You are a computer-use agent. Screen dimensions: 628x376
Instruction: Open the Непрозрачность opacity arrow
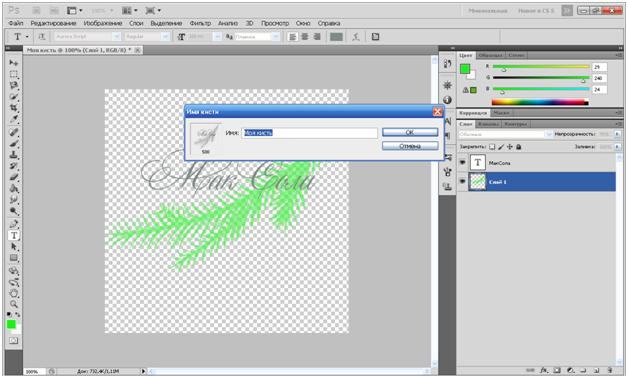point(617,134)
